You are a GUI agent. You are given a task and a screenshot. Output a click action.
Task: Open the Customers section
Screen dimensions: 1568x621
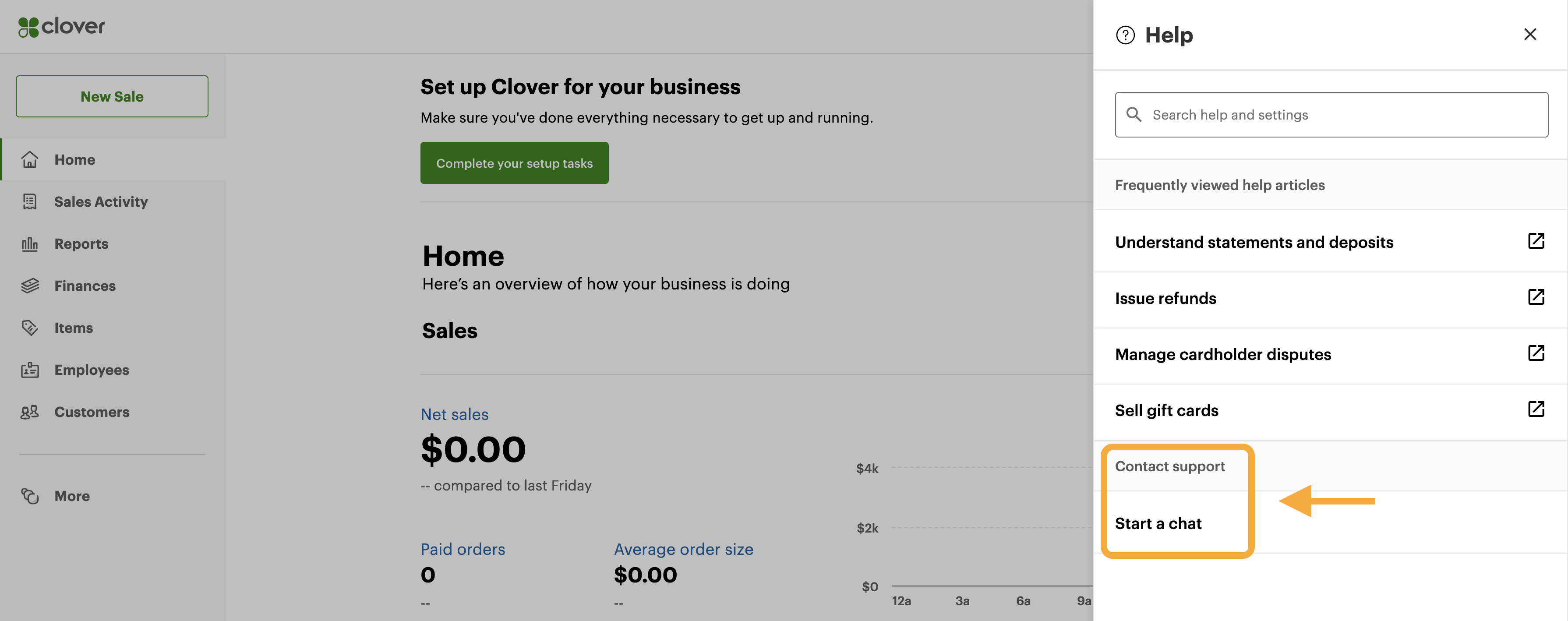(91, 412)
